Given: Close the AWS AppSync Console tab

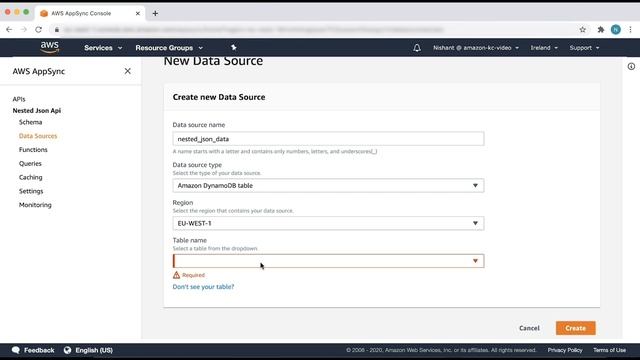Looking at the screenshot, I should pos(138,13).
